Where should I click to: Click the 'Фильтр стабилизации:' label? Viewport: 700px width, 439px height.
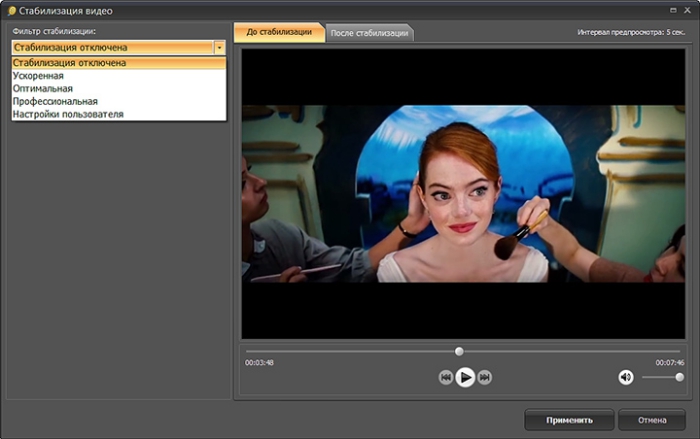(54, 31)
